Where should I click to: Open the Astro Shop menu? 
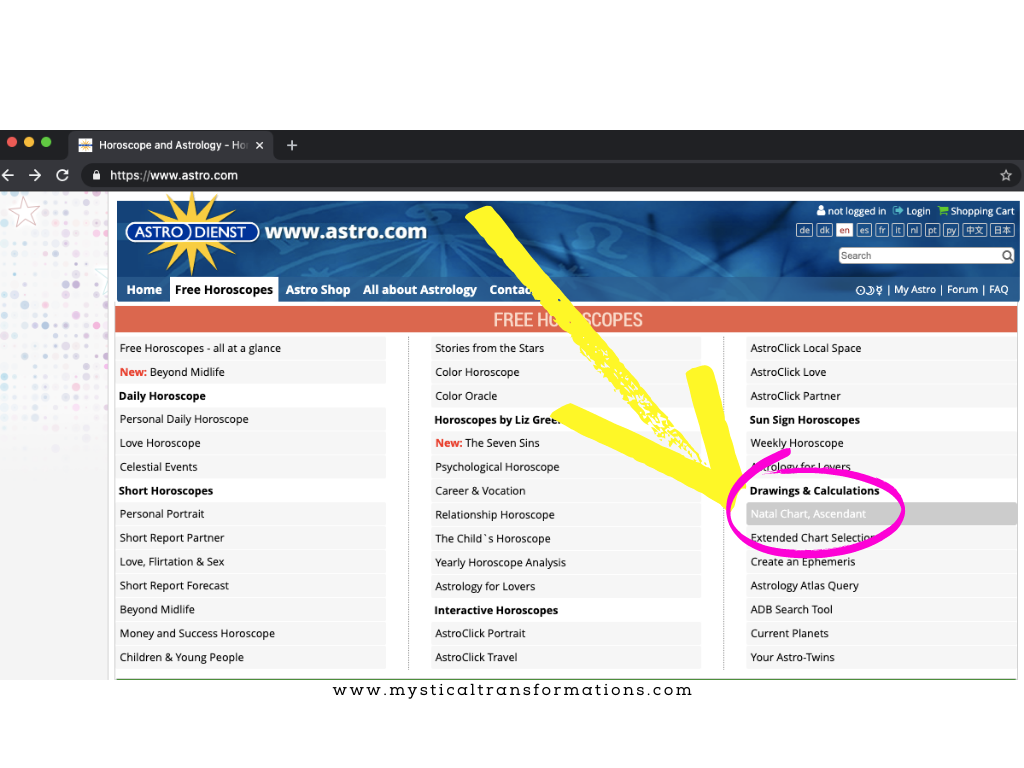[318, 289]
